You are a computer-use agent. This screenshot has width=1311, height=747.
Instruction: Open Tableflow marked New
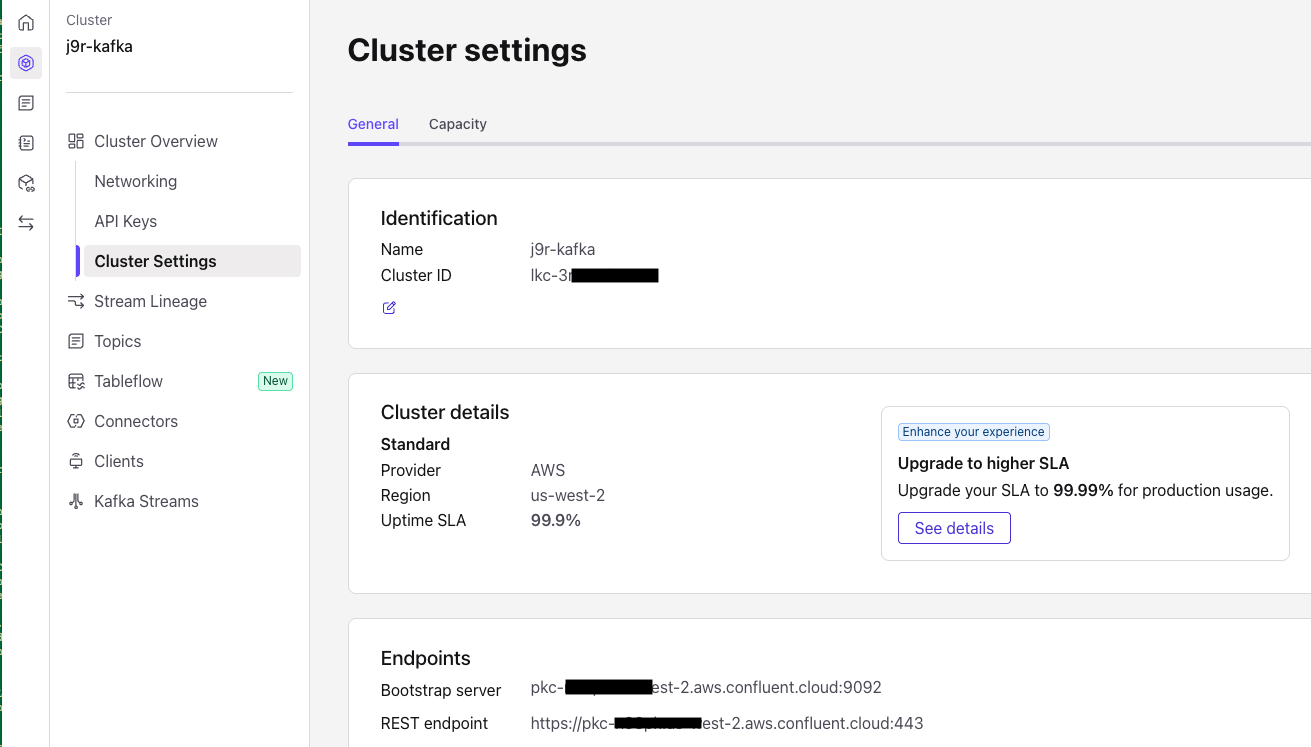point(128,381)
